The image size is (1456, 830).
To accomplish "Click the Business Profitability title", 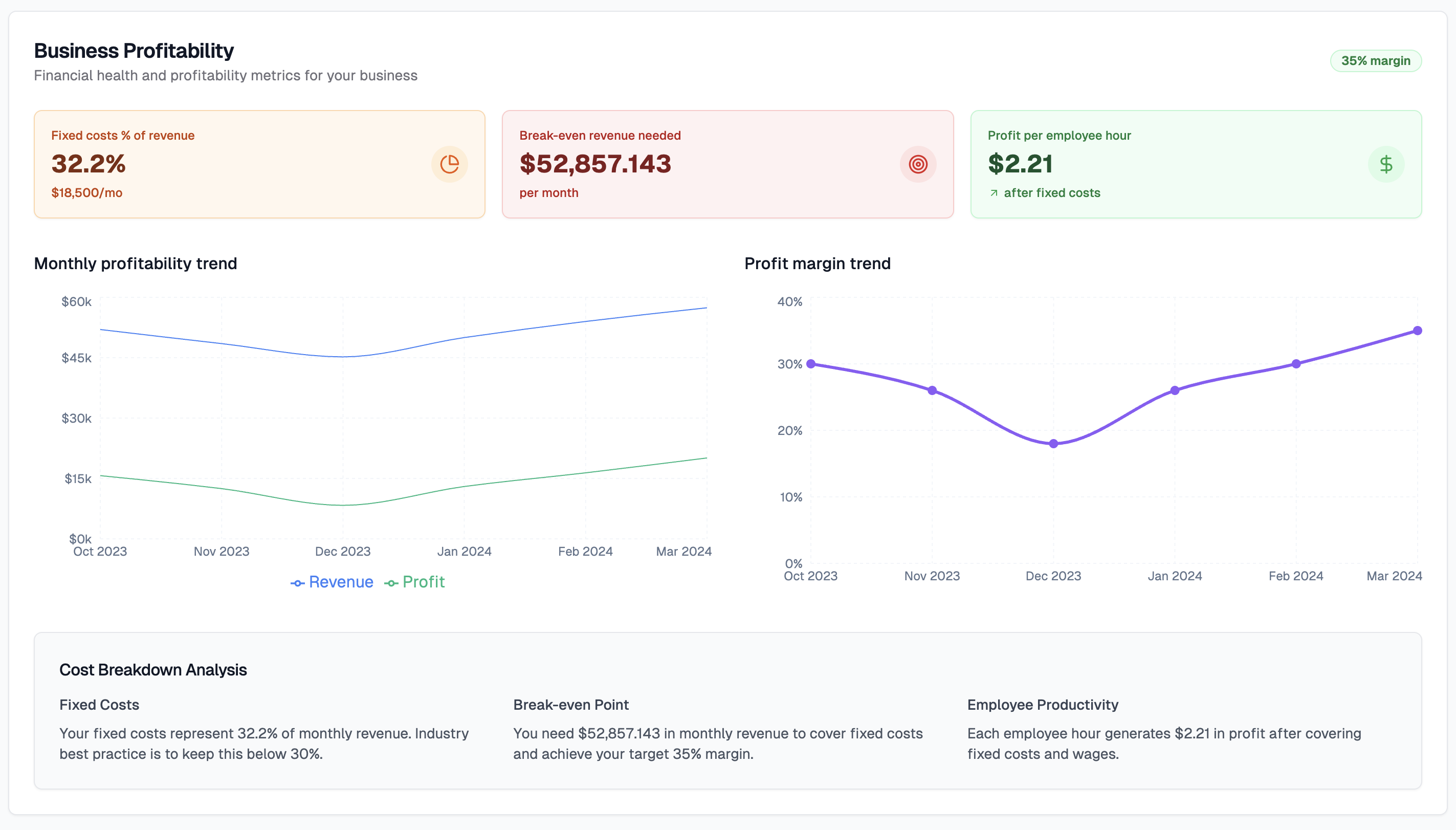I will coord(134,50).
